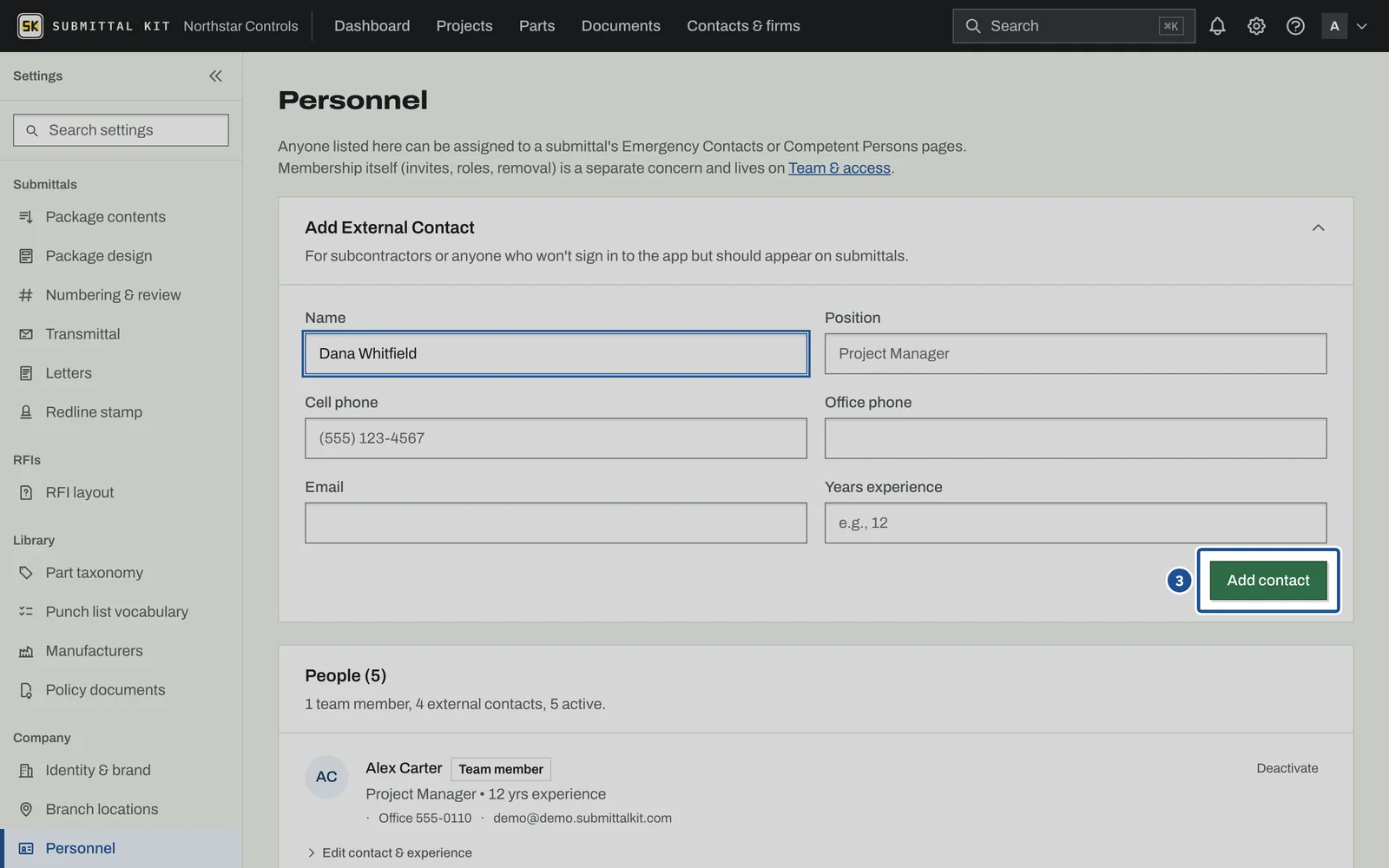
Task: Open Part taxonomy settings
Action: [121, 573]
